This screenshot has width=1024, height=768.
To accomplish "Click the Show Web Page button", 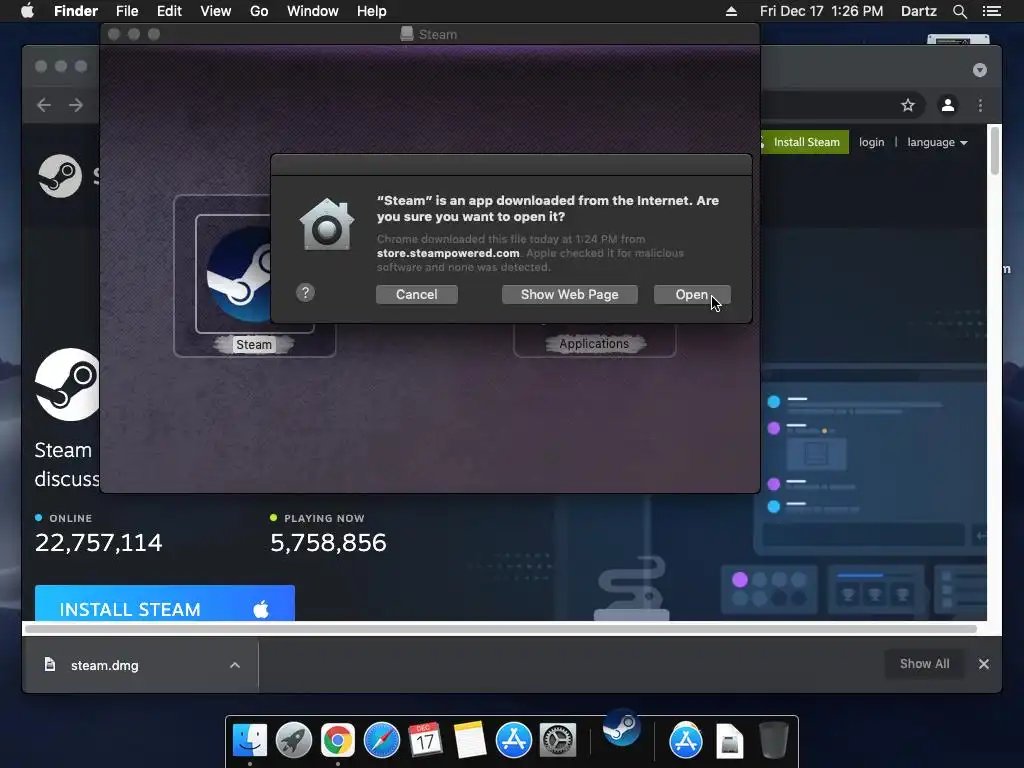I will (x=569, y=295).
